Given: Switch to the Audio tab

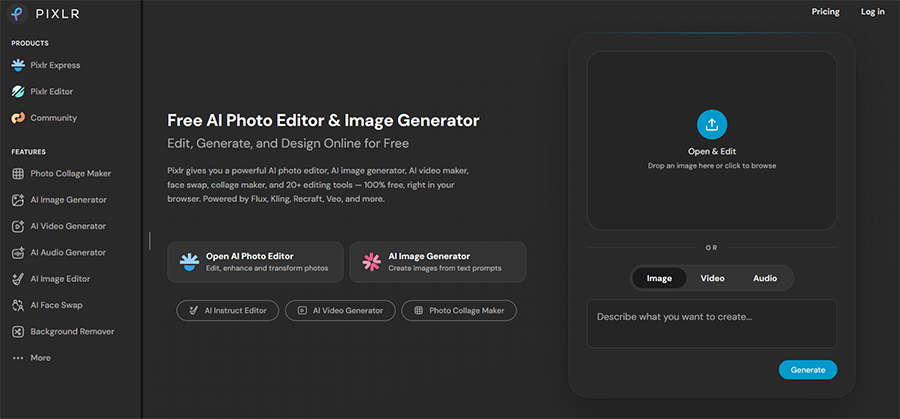Looking at the screenshot, I should coord(765,278).
